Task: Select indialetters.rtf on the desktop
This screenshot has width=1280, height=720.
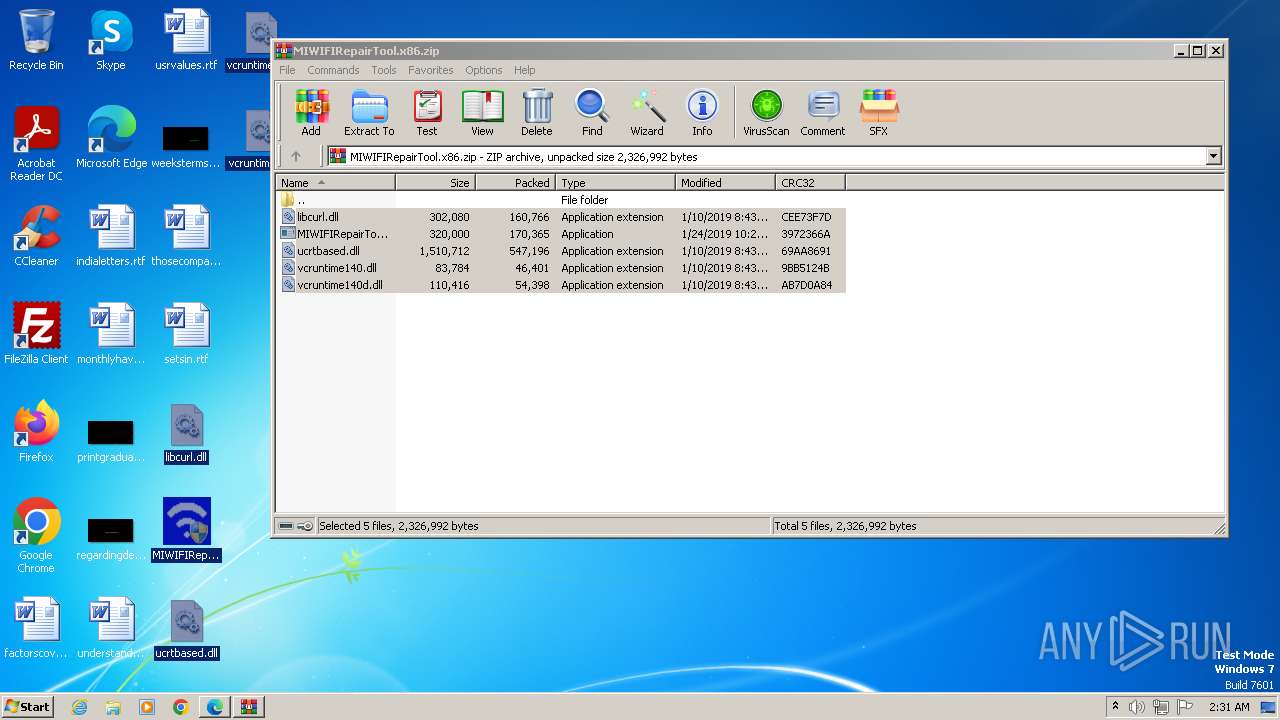Action: [x=111, y=237]
